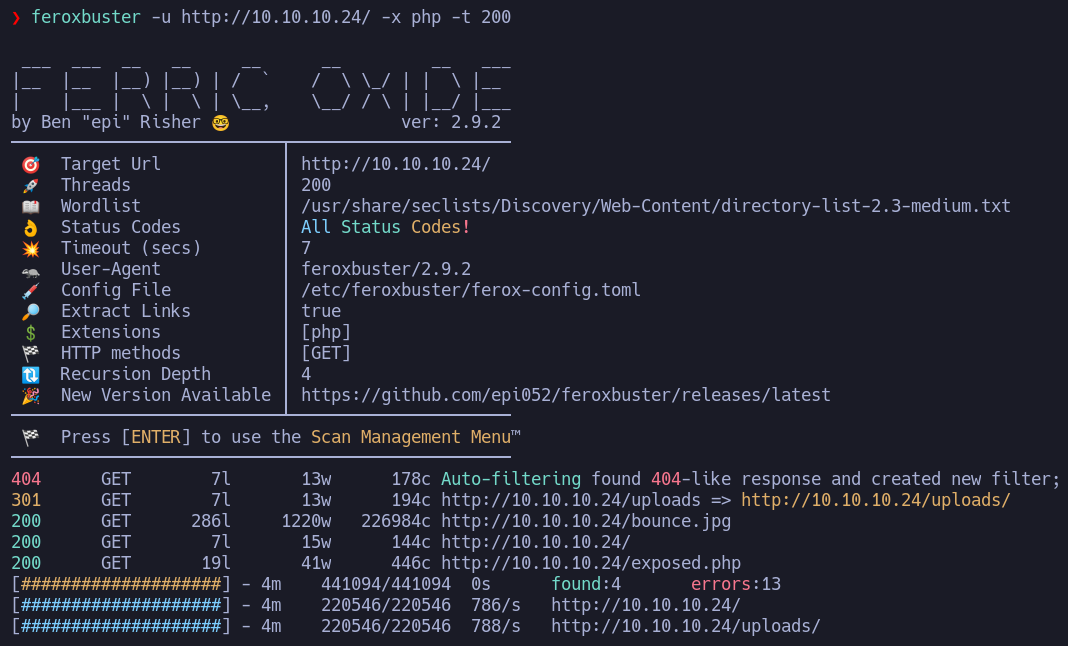Click the Scan Management Menu text
This screenshot has height=646, width=1068.
click(415, 437)
